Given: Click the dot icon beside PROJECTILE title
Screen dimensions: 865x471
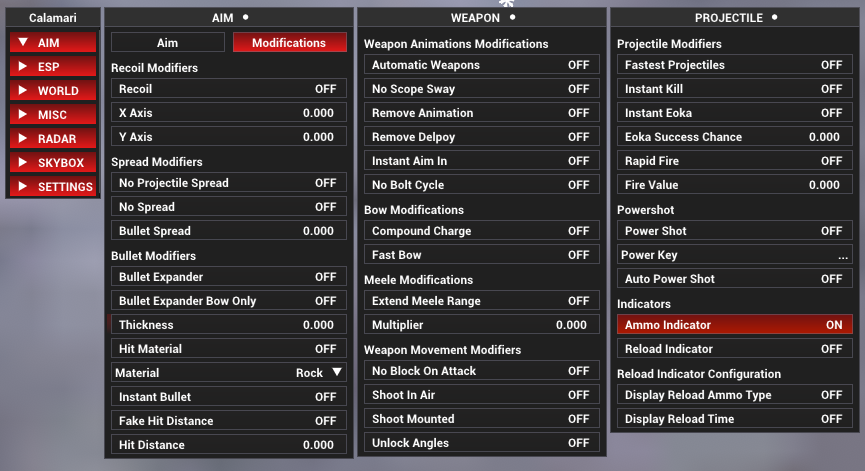Looking at the screenshot, I should click(x=775, y=17).
